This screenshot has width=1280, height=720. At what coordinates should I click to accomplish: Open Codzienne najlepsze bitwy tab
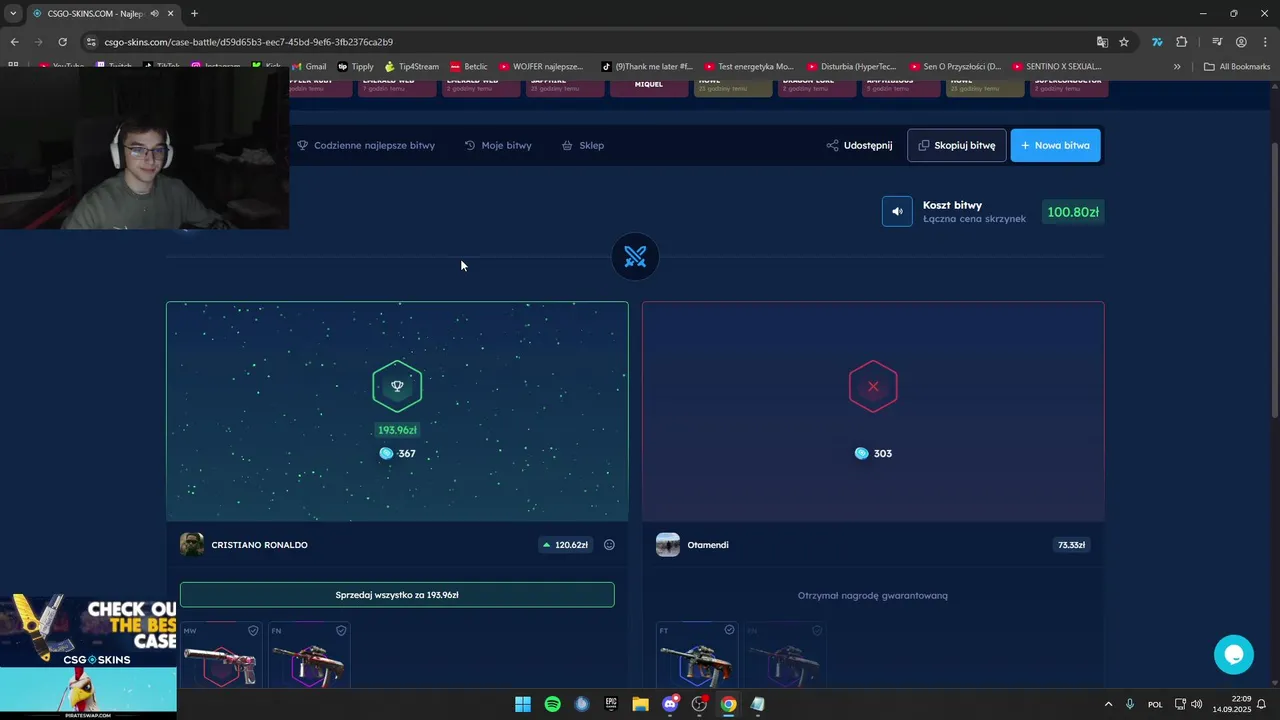coord(366,145)
